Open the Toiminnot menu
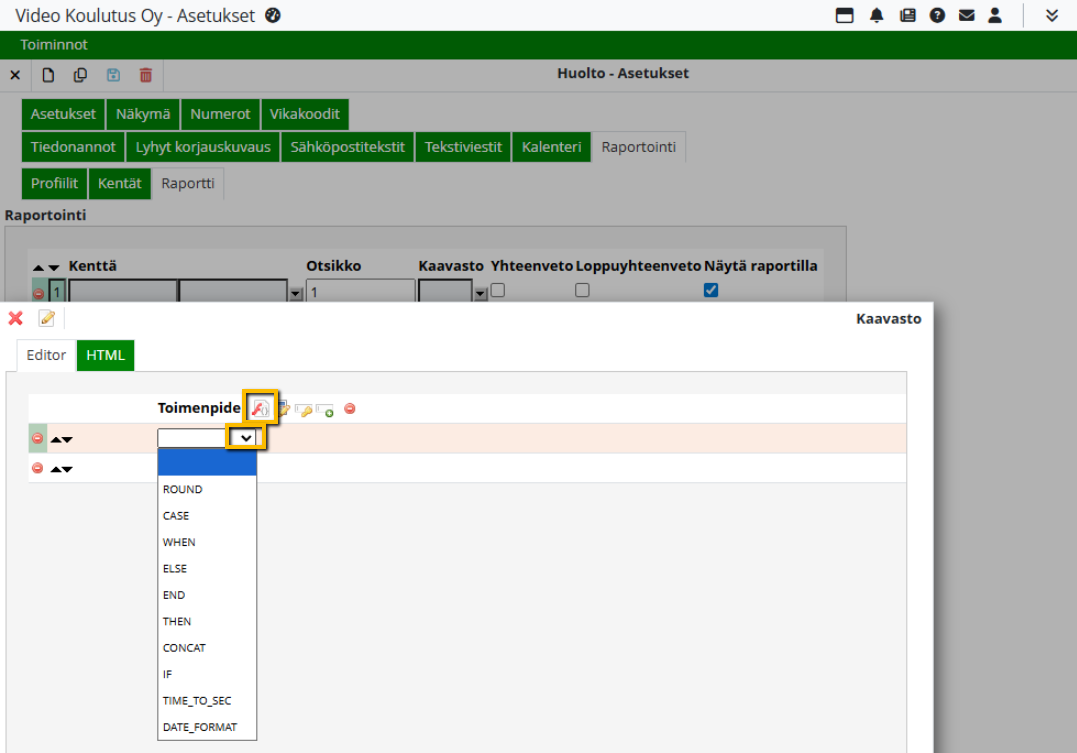This screenshot has width=1077, height=753. pos(54,45)
